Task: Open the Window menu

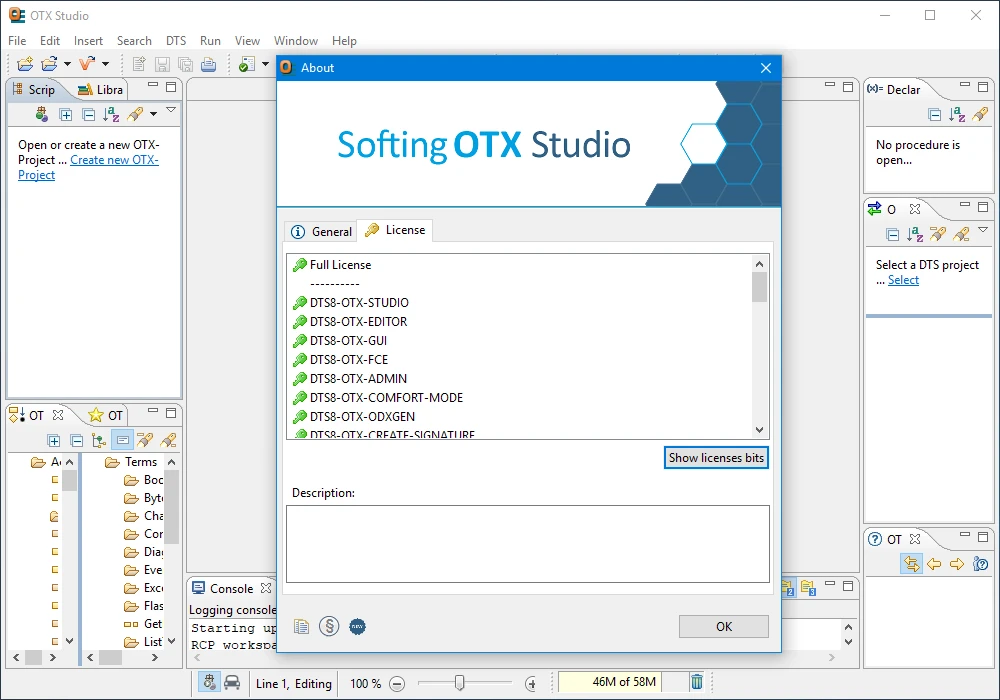Action: 295,41
